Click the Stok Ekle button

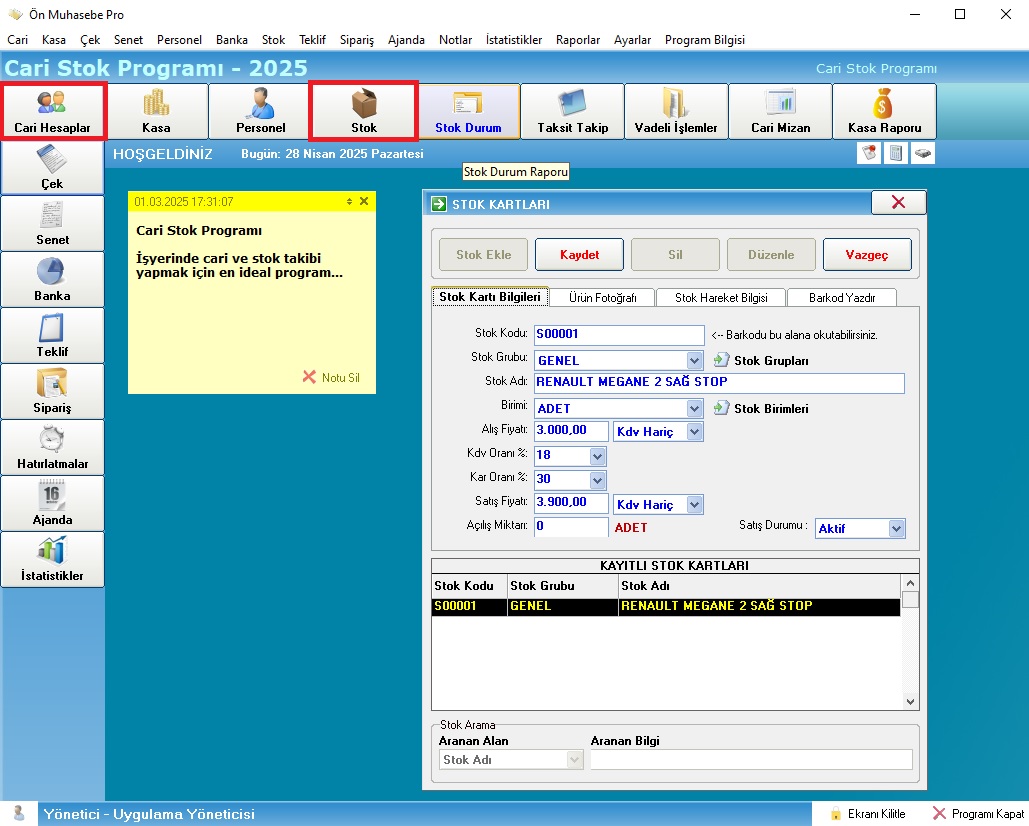[484, 255]
